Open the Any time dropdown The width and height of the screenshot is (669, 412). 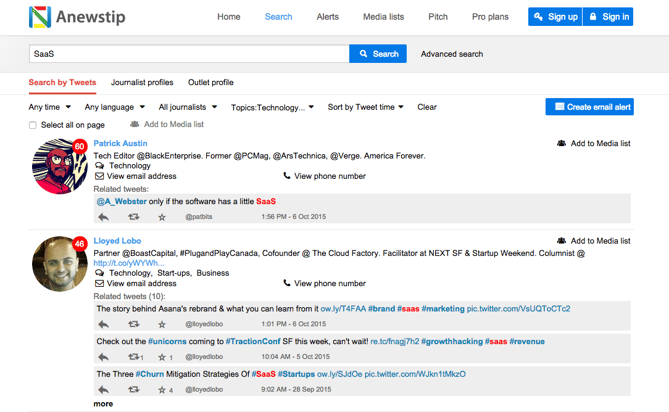(x=50, y=107)
